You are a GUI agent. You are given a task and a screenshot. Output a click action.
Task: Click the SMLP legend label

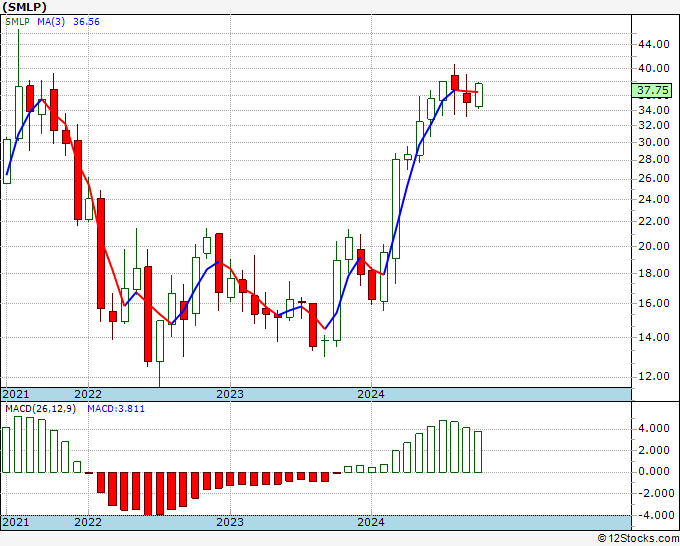click(x=17, y=22)
